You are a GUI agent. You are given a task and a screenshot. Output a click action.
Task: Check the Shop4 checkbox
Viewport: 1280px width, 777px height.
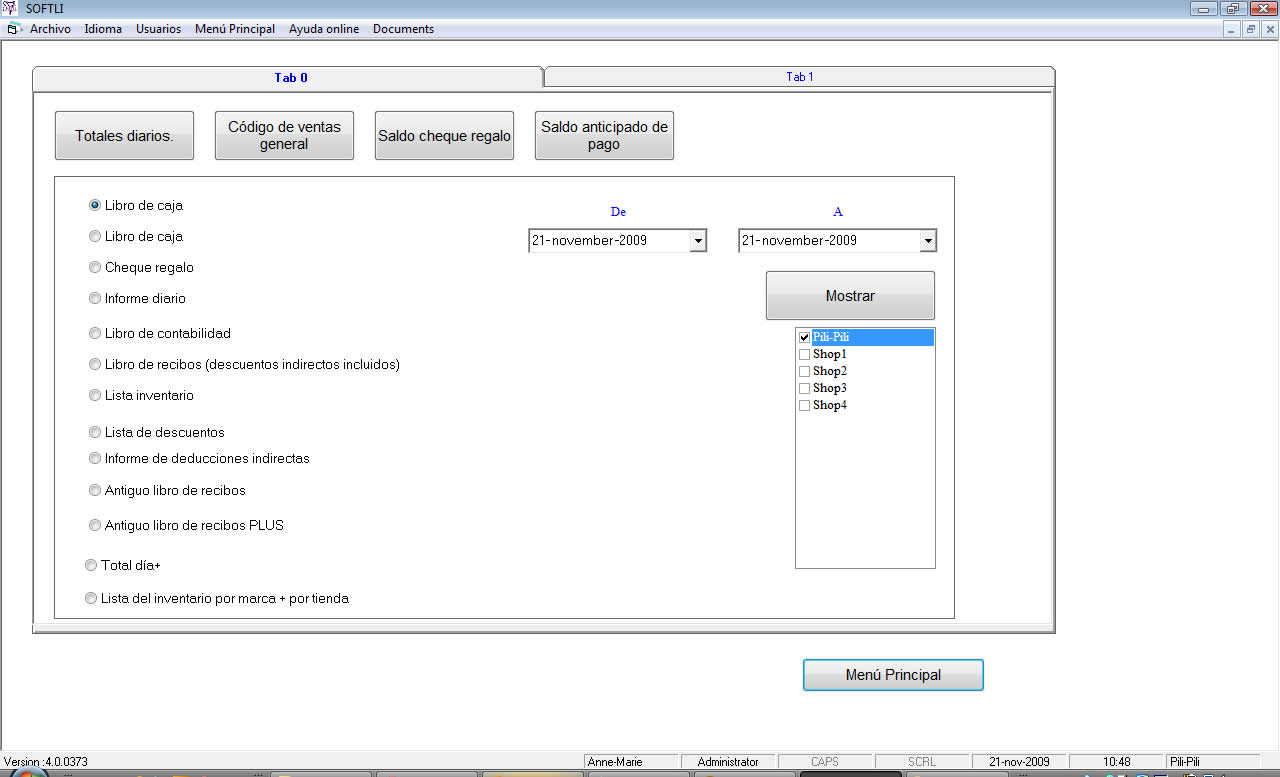(804, 405)
